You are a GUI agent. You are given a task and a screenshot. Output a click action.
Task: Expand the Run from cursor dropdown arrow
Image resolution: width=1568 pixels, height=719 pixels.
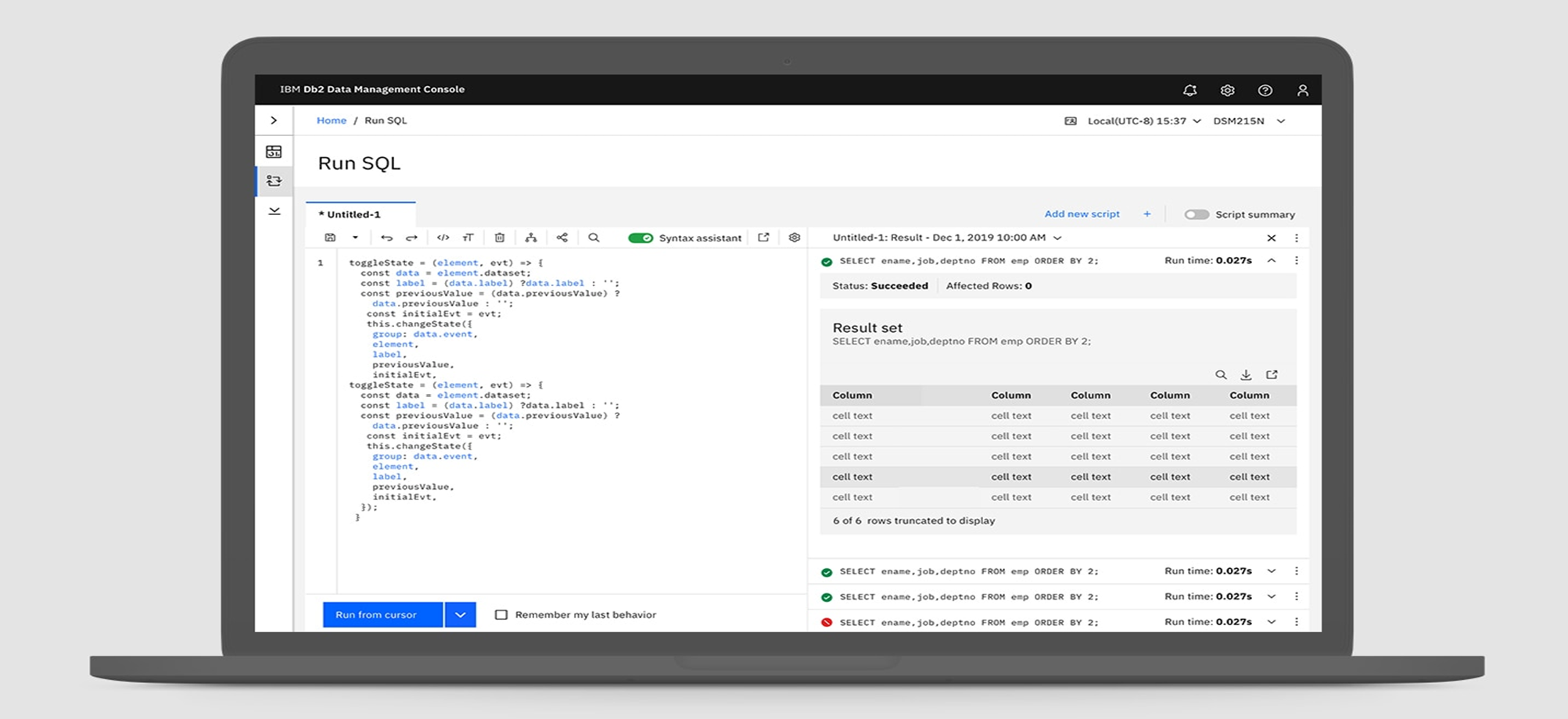(x=461, y=614)
